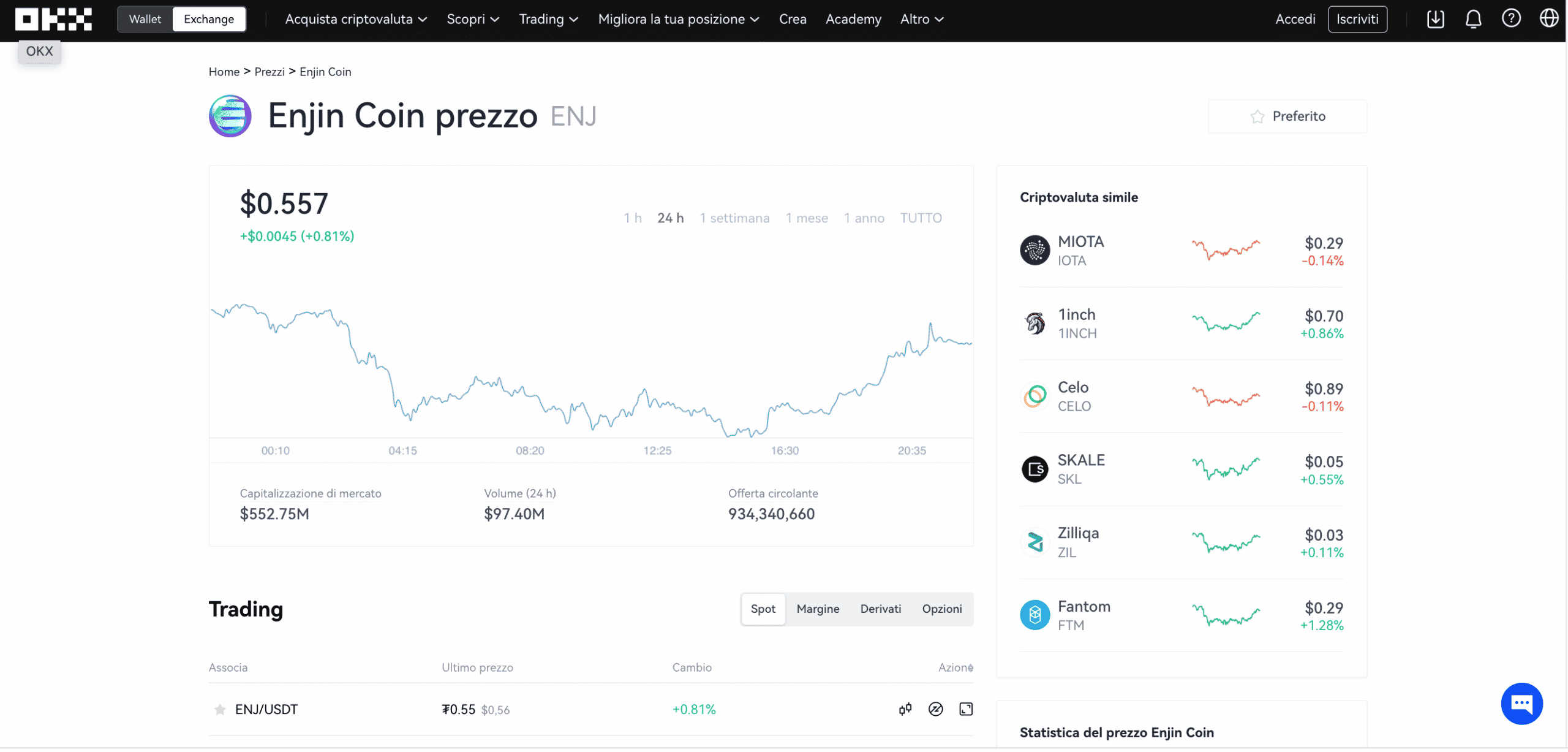Open the notifications bell

(x=1473, y=19)
